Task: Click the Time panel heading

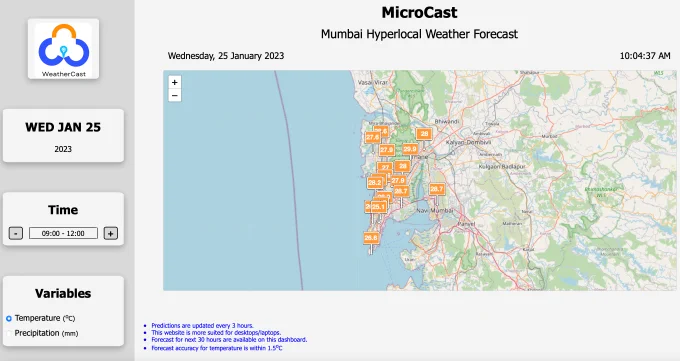Action: (x=63, y=210)
